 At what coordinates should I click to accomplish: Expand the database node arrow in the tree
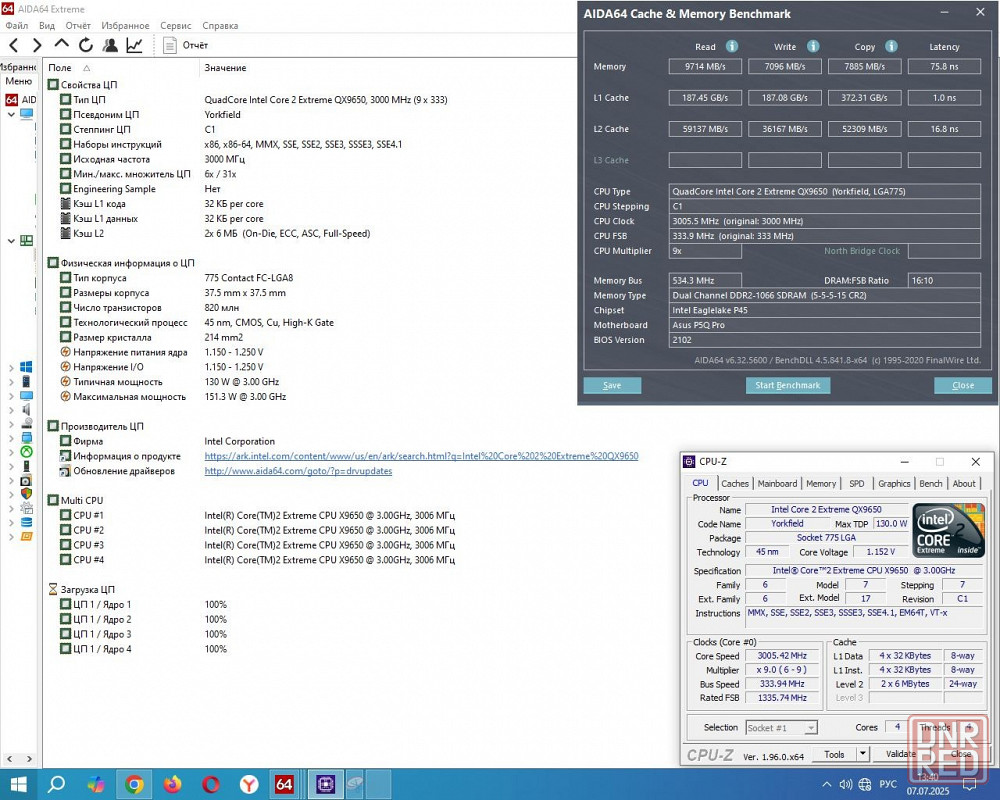(x=11, y=522)
